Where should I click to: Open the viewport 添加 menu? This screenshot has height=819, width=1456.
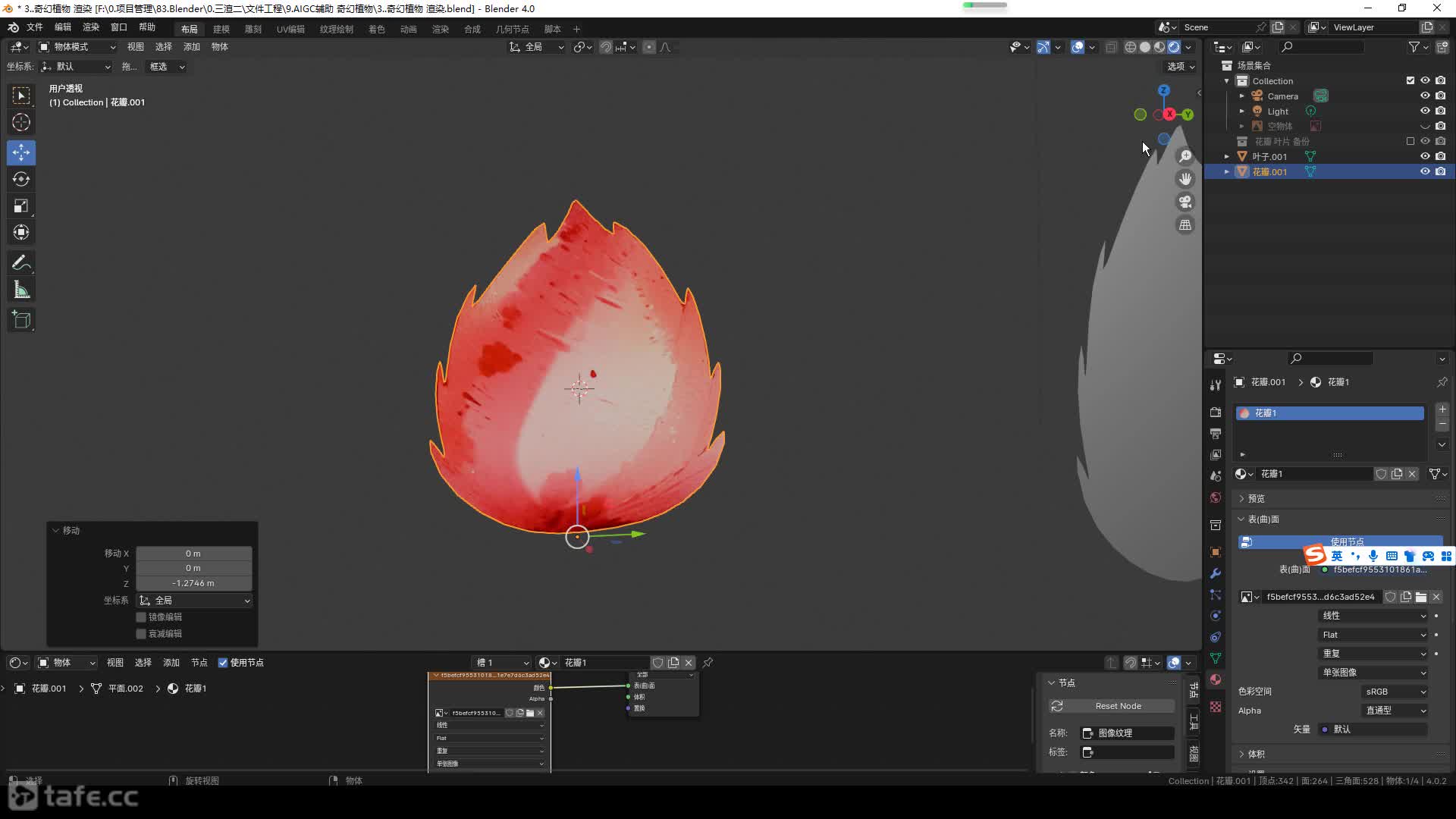point(192,47)
